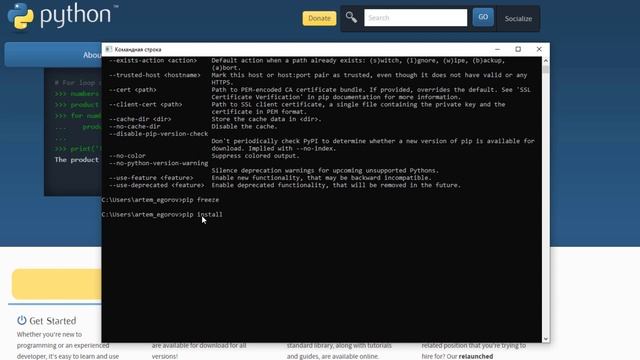Click the '--no-cache-dir' option text
The image size is (640, 360).
(134, 127)
